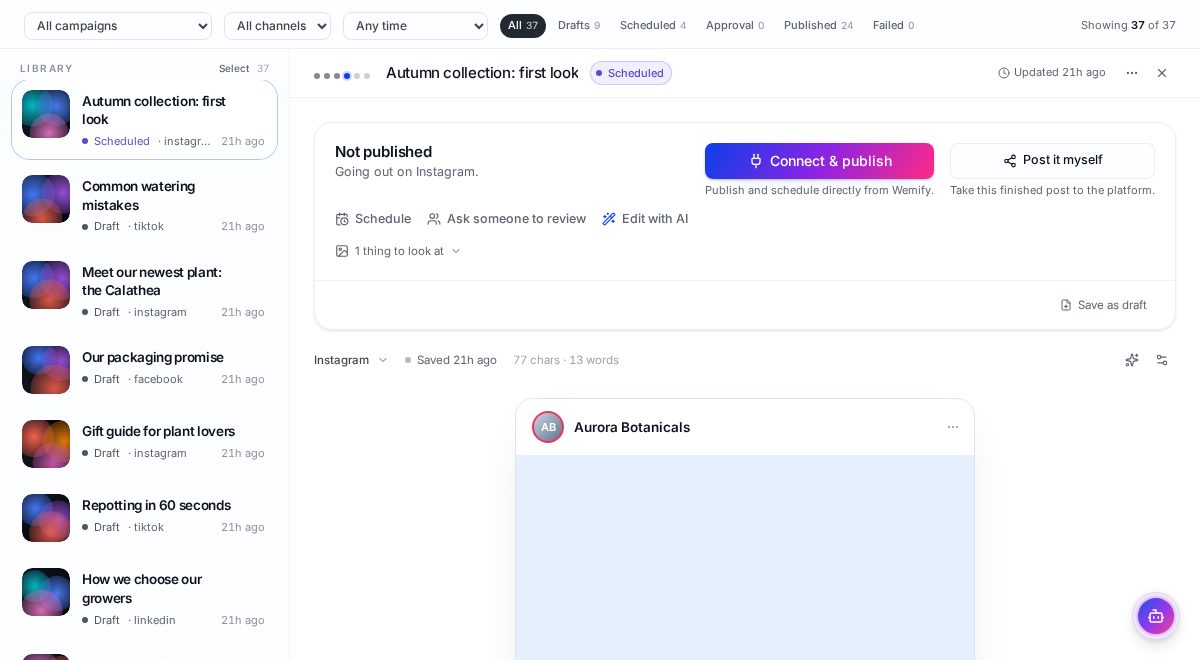Click Ask someone to review
Screen dimensions: 1200x660
507,219
